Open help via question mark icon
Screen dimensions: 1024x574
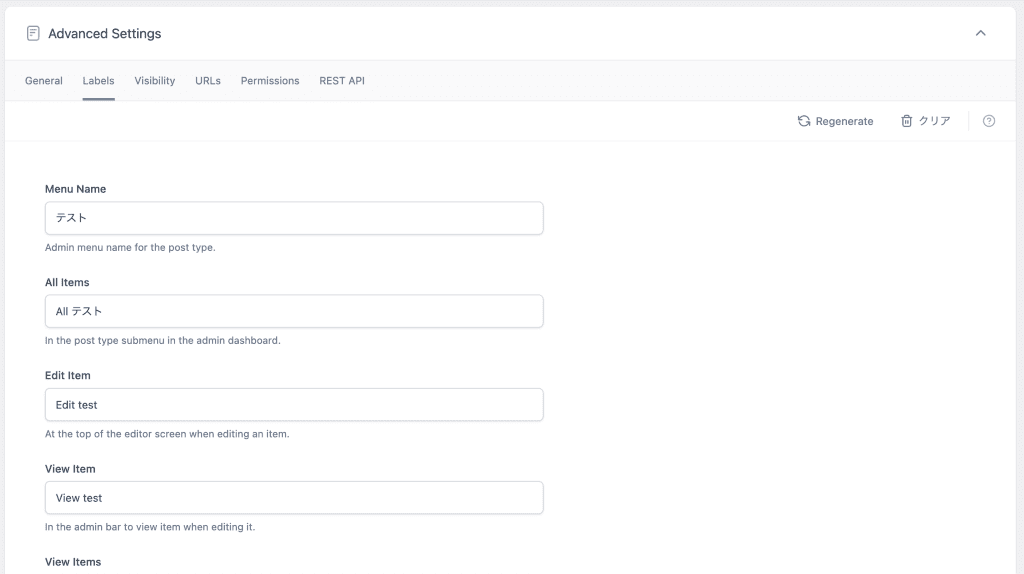coord(989,121)
